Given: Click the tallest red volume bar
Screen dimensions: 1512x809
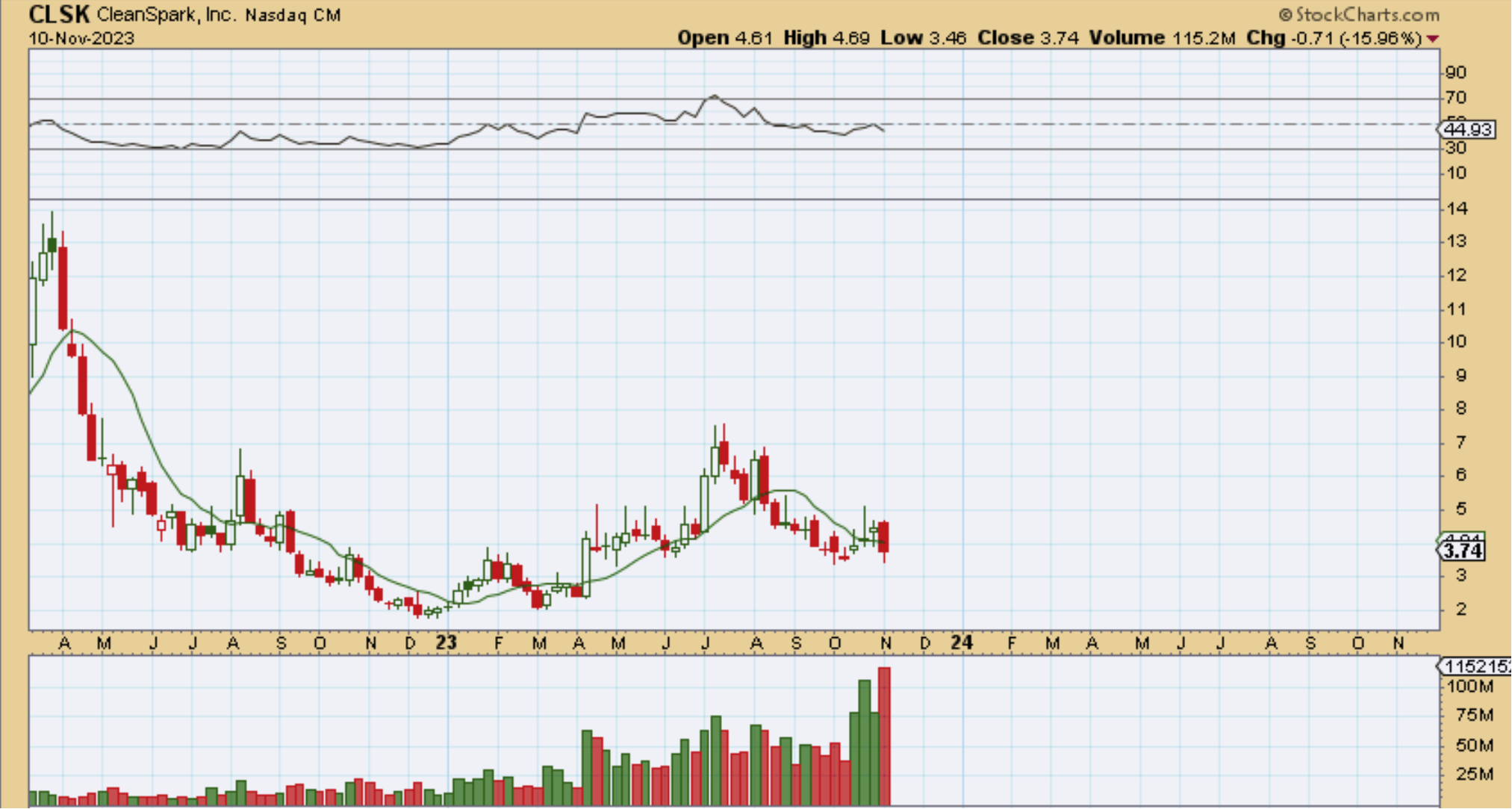Looking at the screenshot, I should coord(884,736).
